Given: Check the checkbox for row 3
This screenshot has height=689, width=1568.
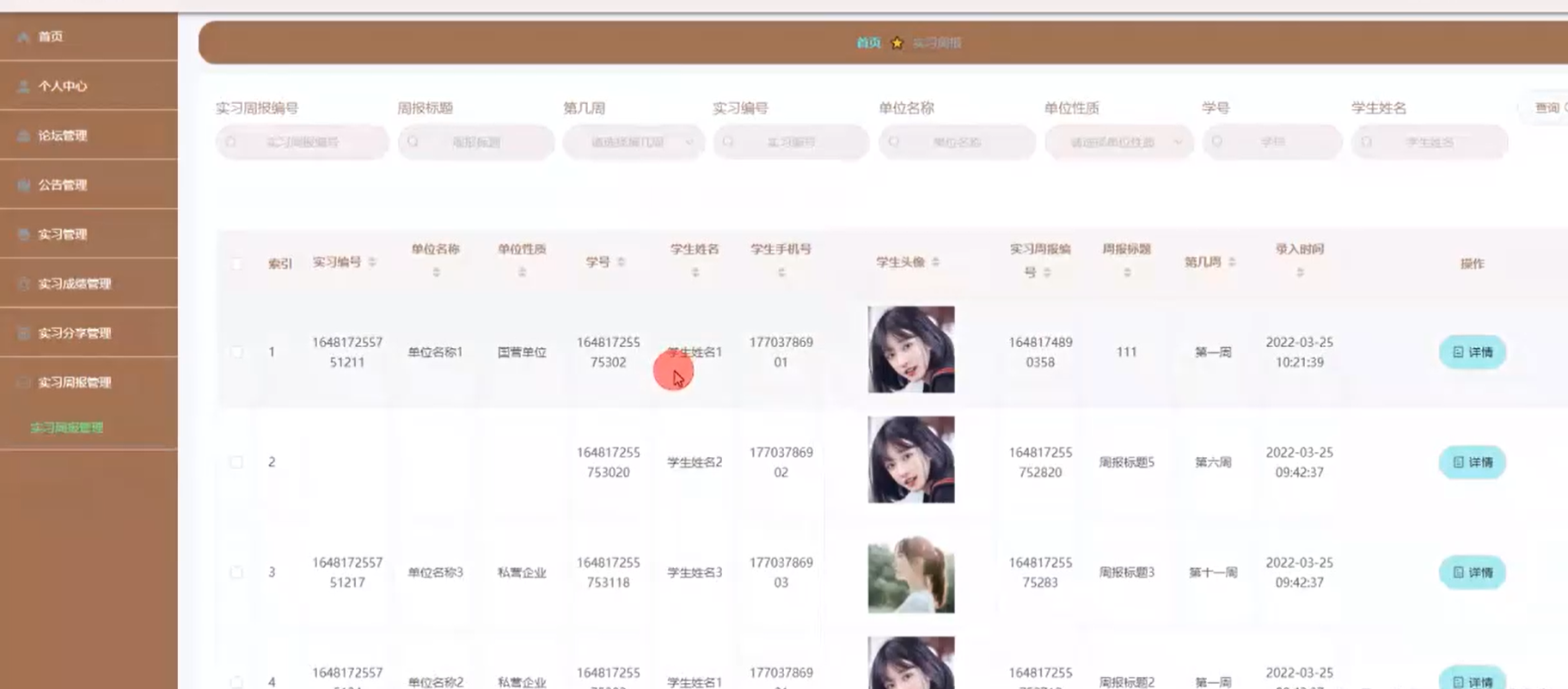Looking at the screenshot, I should (236, 572).
